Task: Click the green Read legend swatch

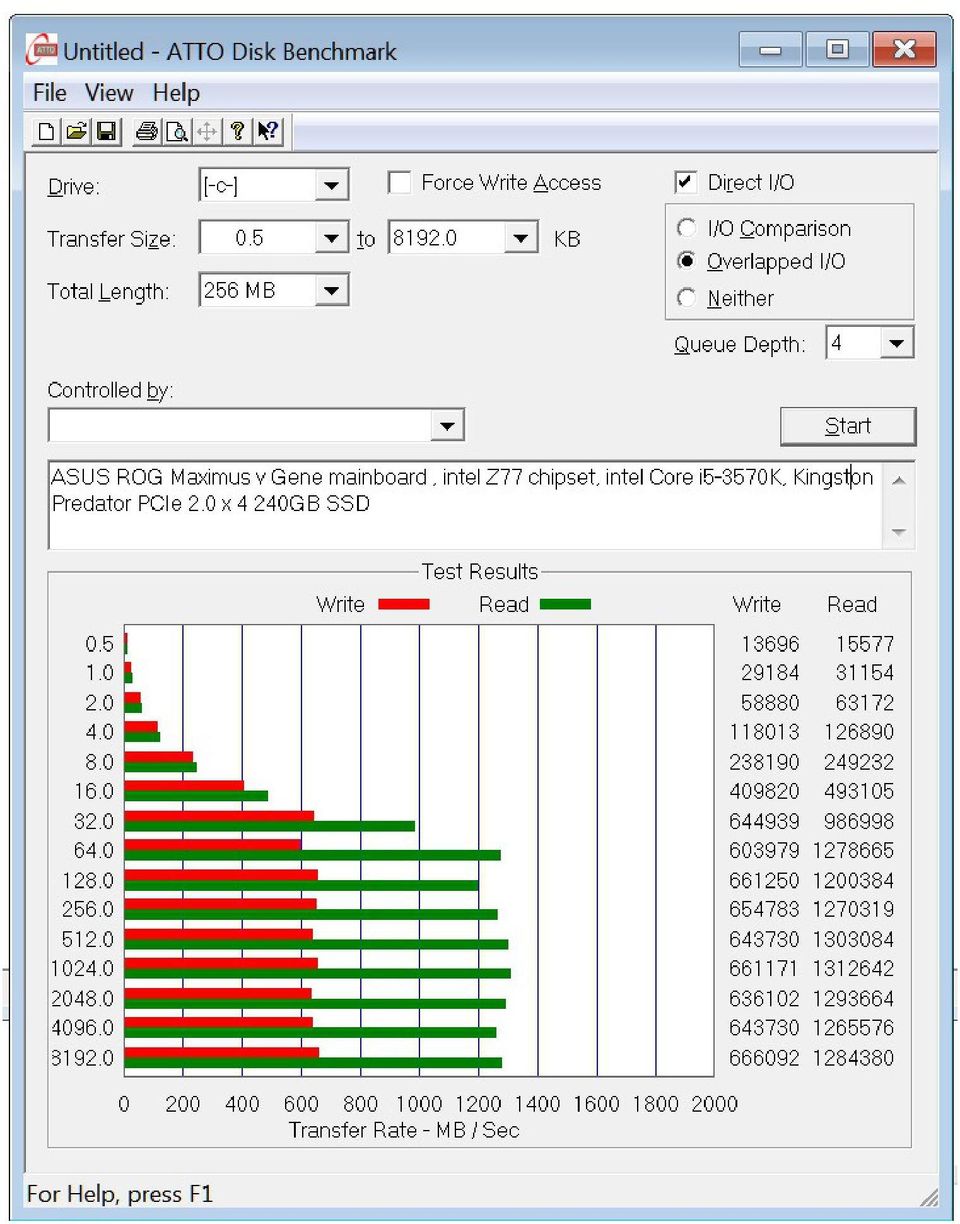Action: click(565, 604)
